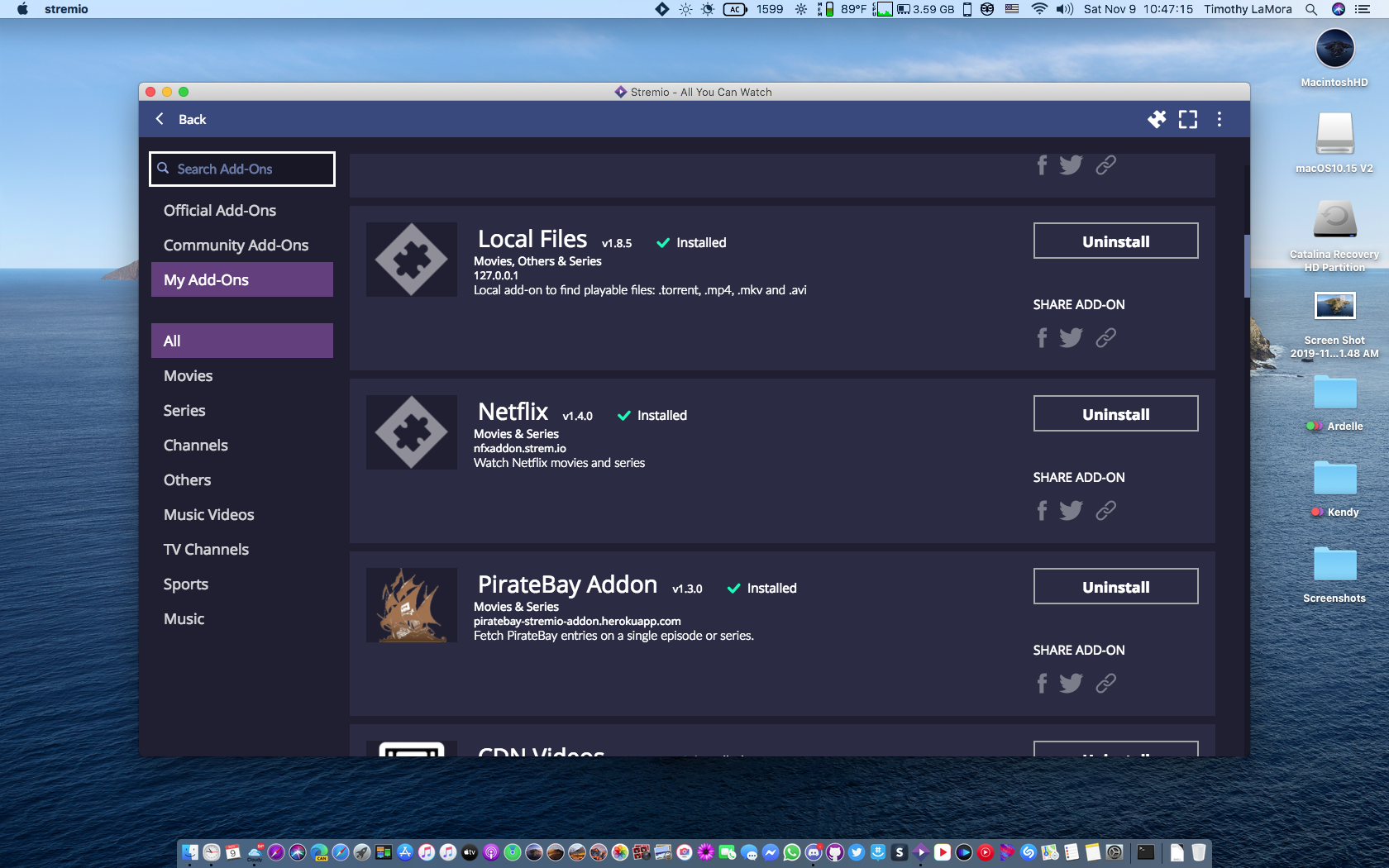Image resolution: width=1389 pixels, height=868 pixels.
Task: Uninstall the Netflix add-on
Action: pyautogui.click(x=1116, y=413)
